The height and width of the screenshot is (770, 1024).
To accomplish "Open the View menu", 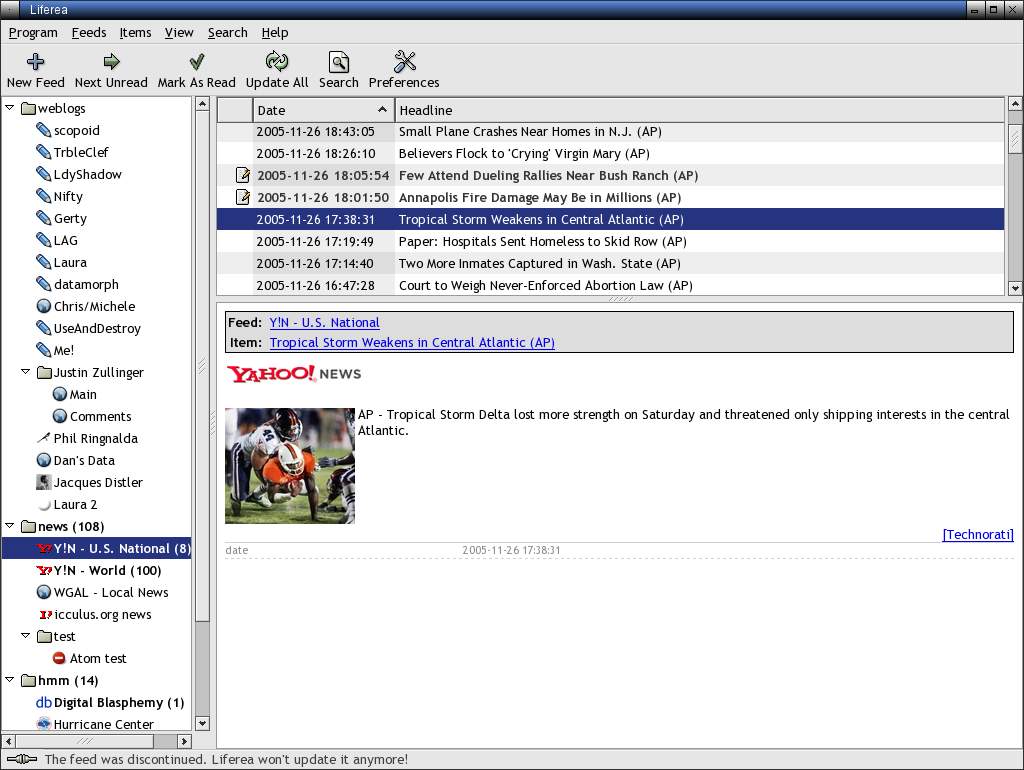I will 179,33.
